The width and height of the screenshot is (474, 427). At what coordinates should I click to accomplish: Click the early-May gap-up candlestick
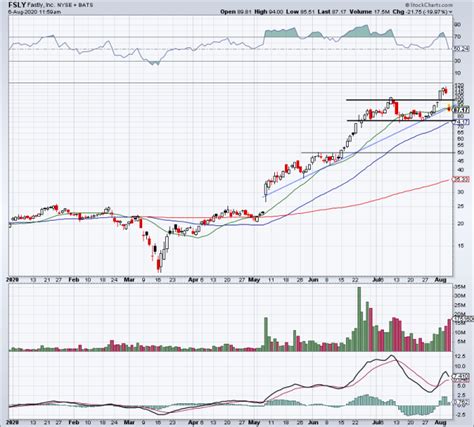coord(266,191)
